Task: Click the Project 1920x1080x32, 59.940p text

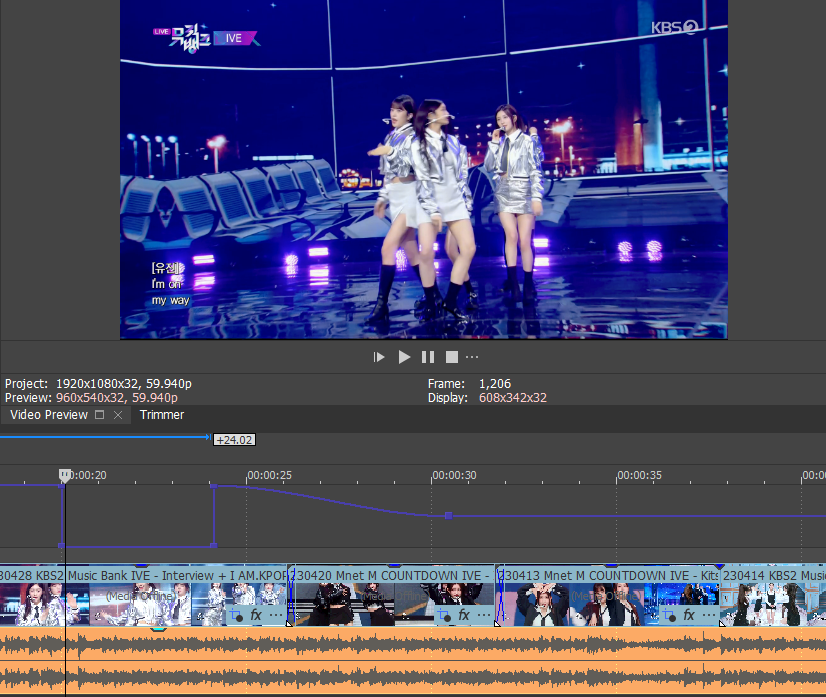Action: pyautogui.click(x=98, y=384)
